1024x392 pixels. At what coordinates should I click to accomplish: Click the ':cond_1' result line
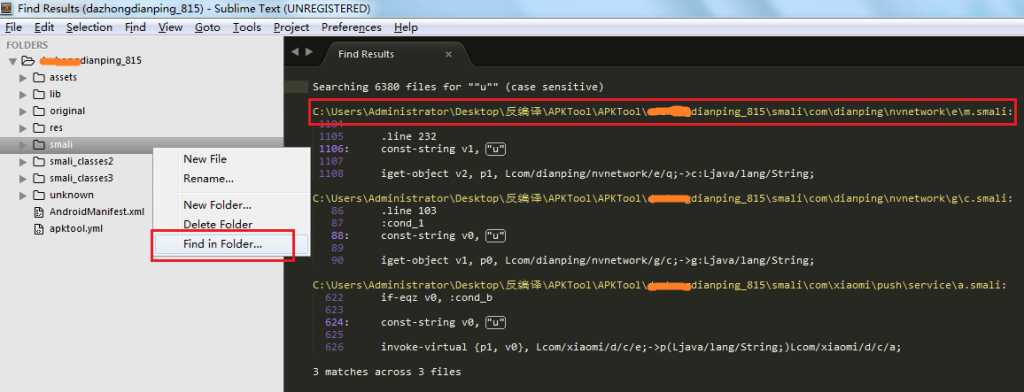tap(402, 223)
